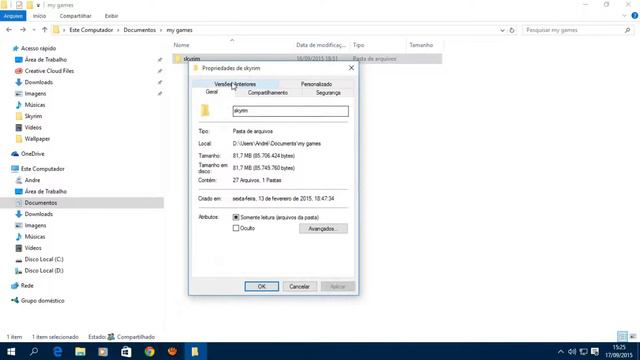Enable the Oculto attribute checkbox
640x360 pixels.
point(236,228)
